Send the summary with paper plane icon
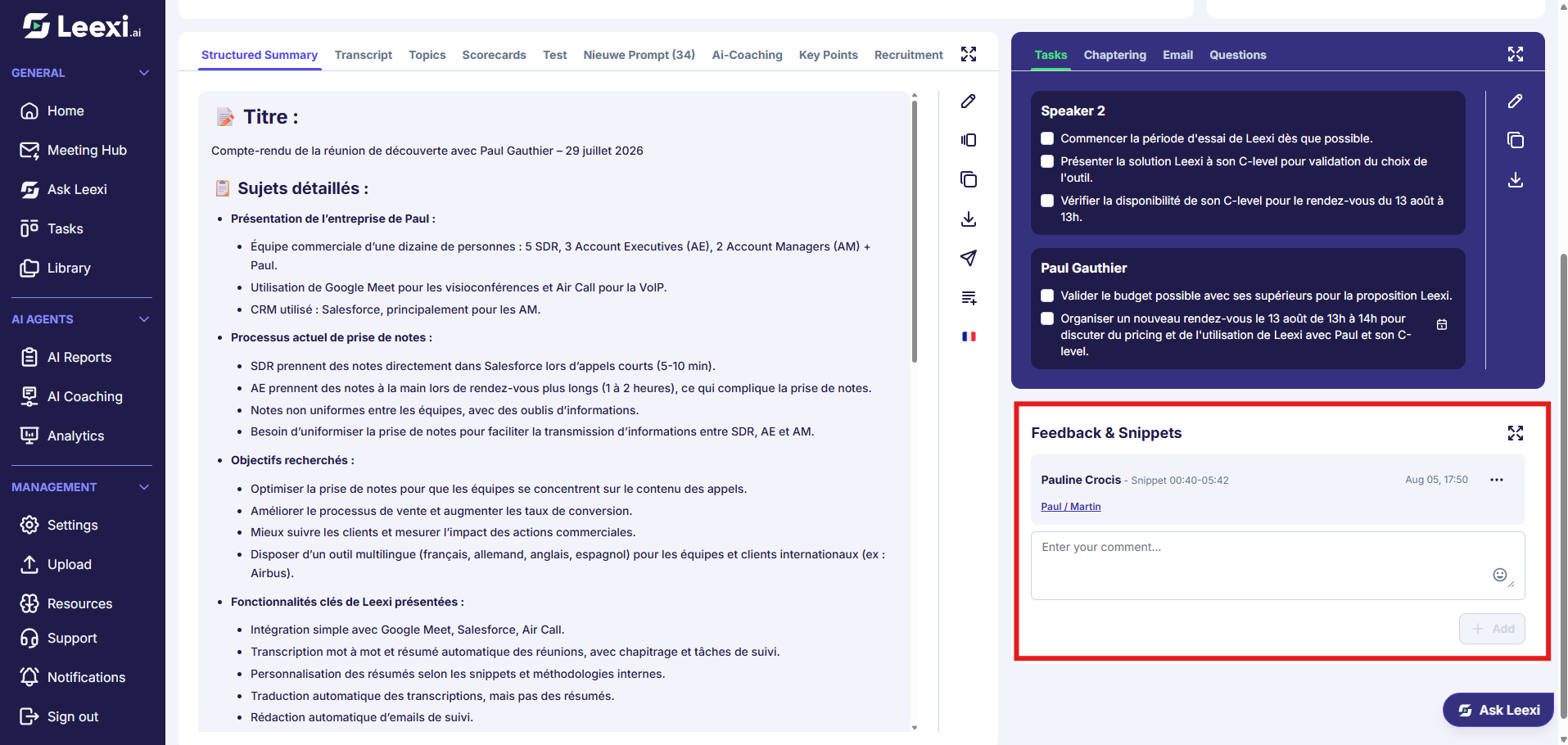 969,258
